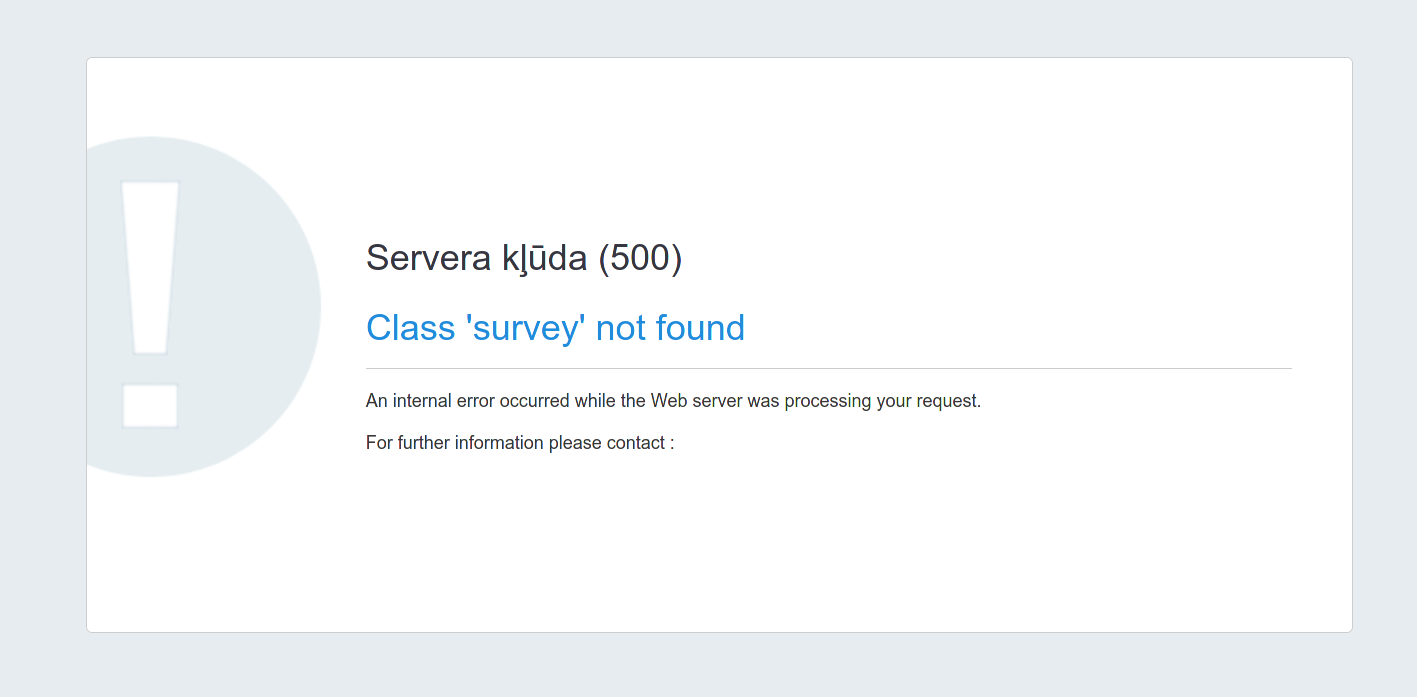Screen dimensions: 1417x697
Task: Click the word 'survey' in the blue message
Action: pos(525,328)
